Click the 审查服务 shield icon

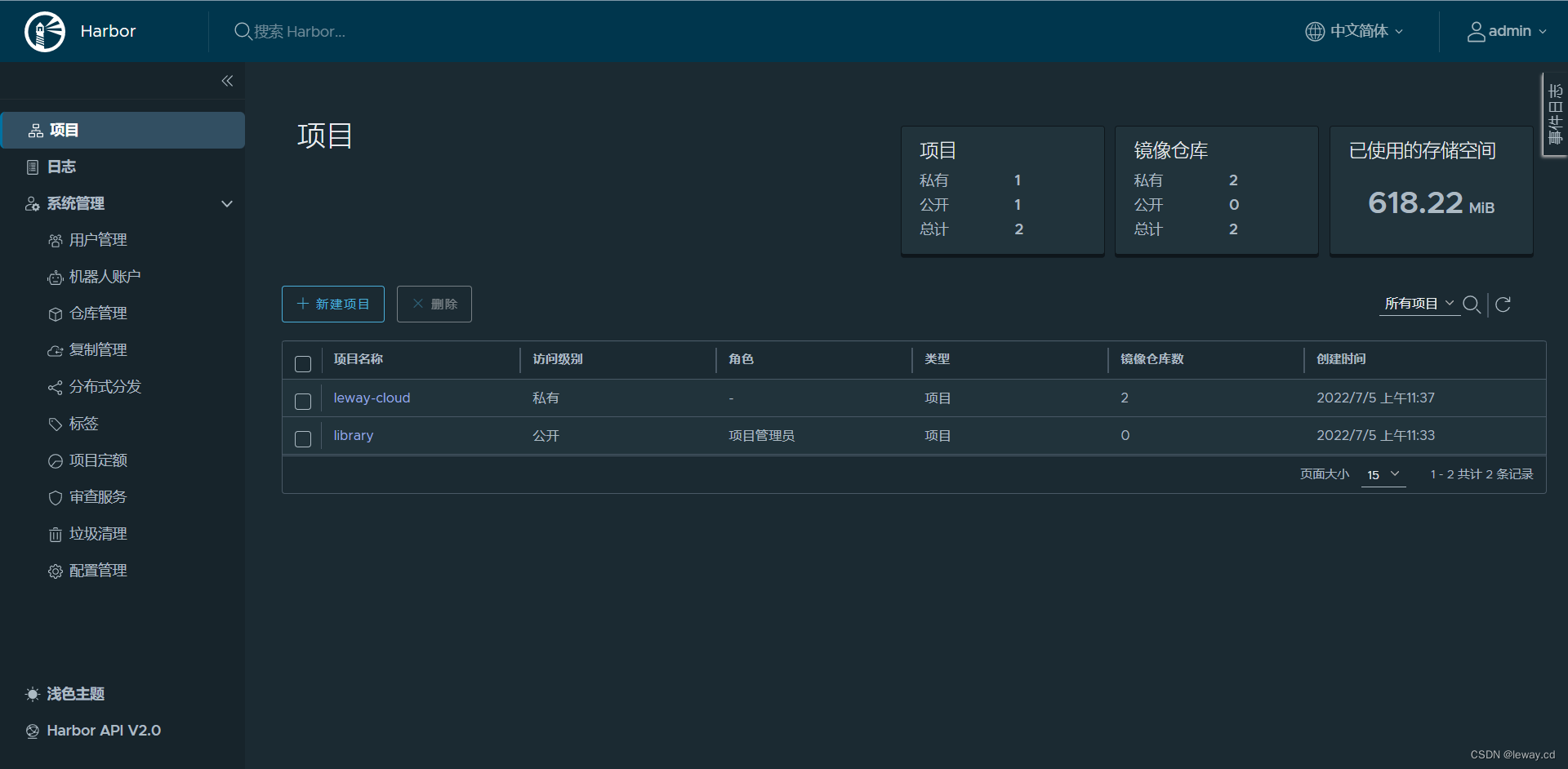[x=55, y=498]
